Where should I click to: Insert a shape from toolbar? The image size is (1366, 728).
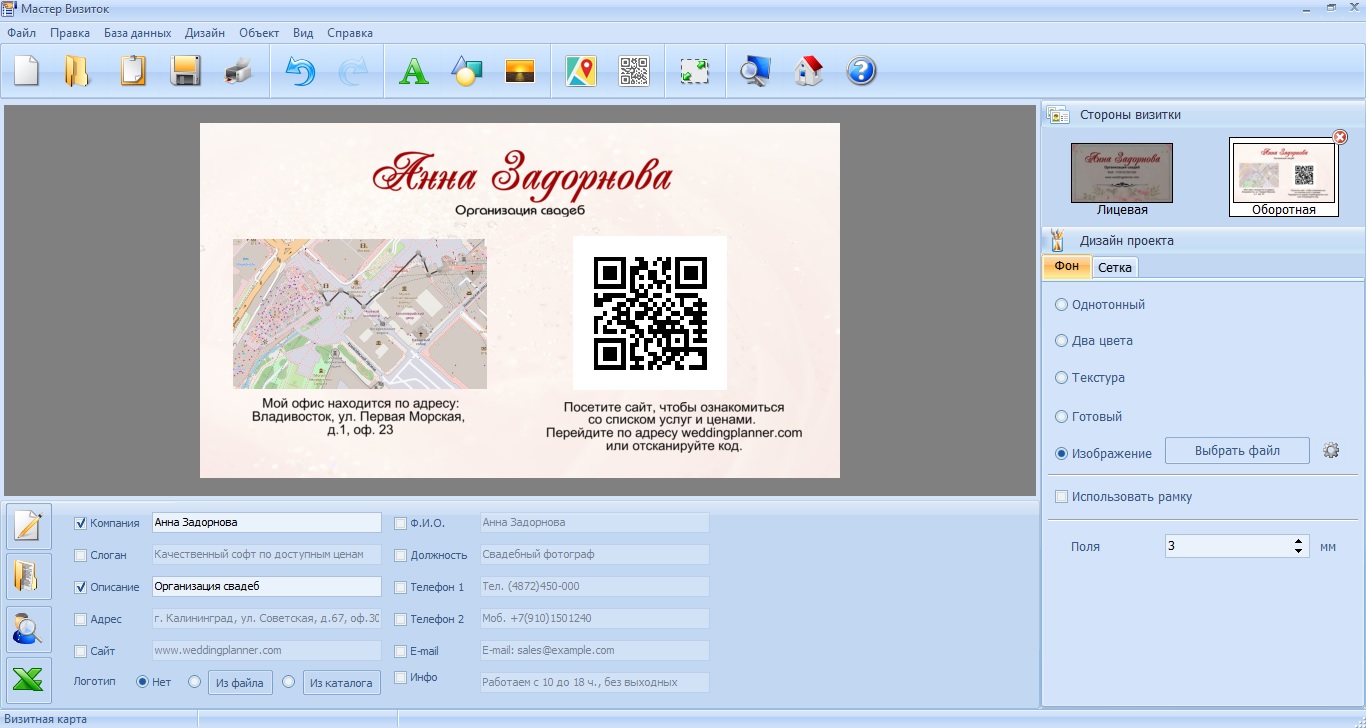[x=467, y=71]
